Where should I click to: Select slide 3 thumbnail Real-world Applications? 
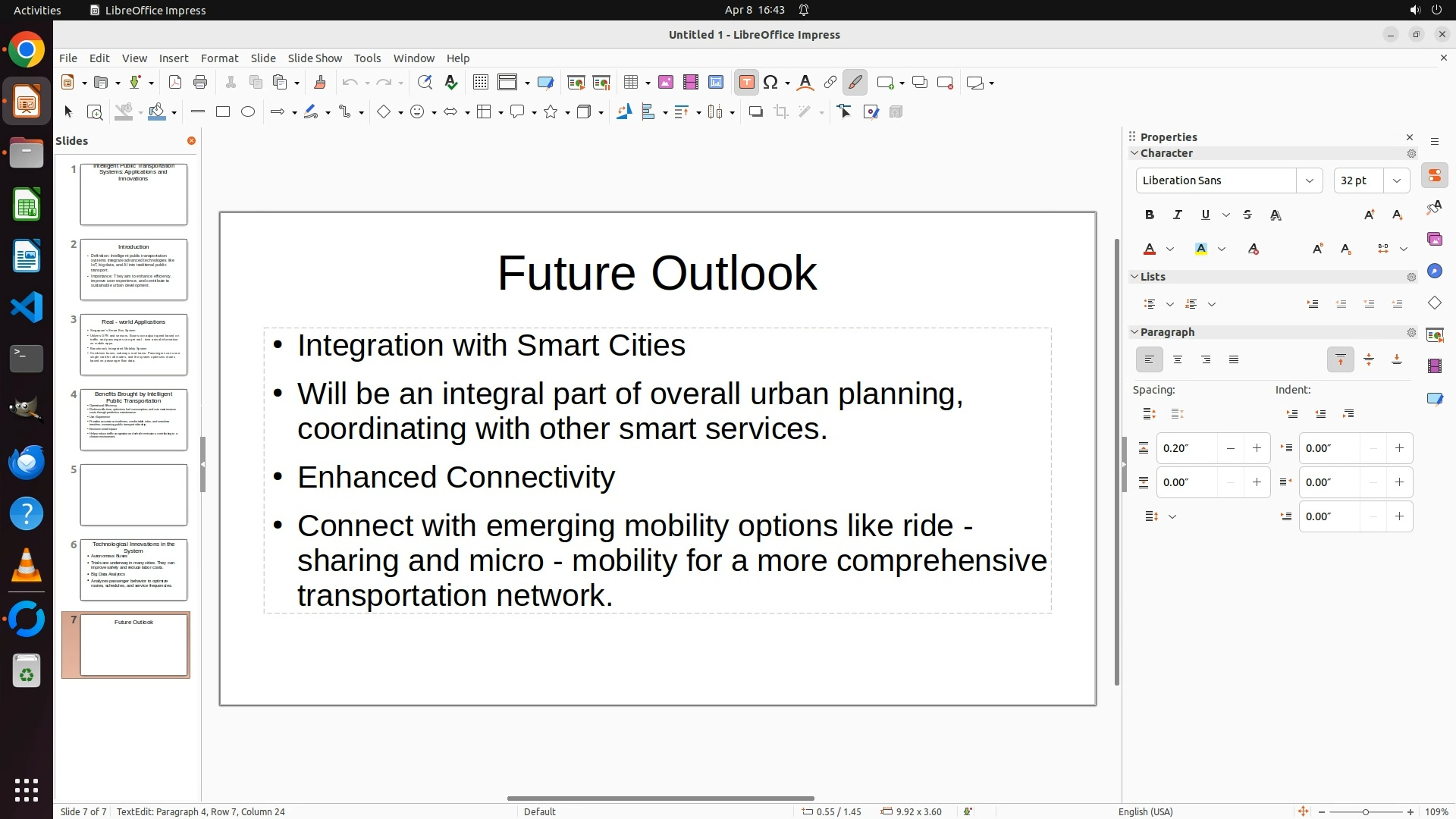point(133,344)
